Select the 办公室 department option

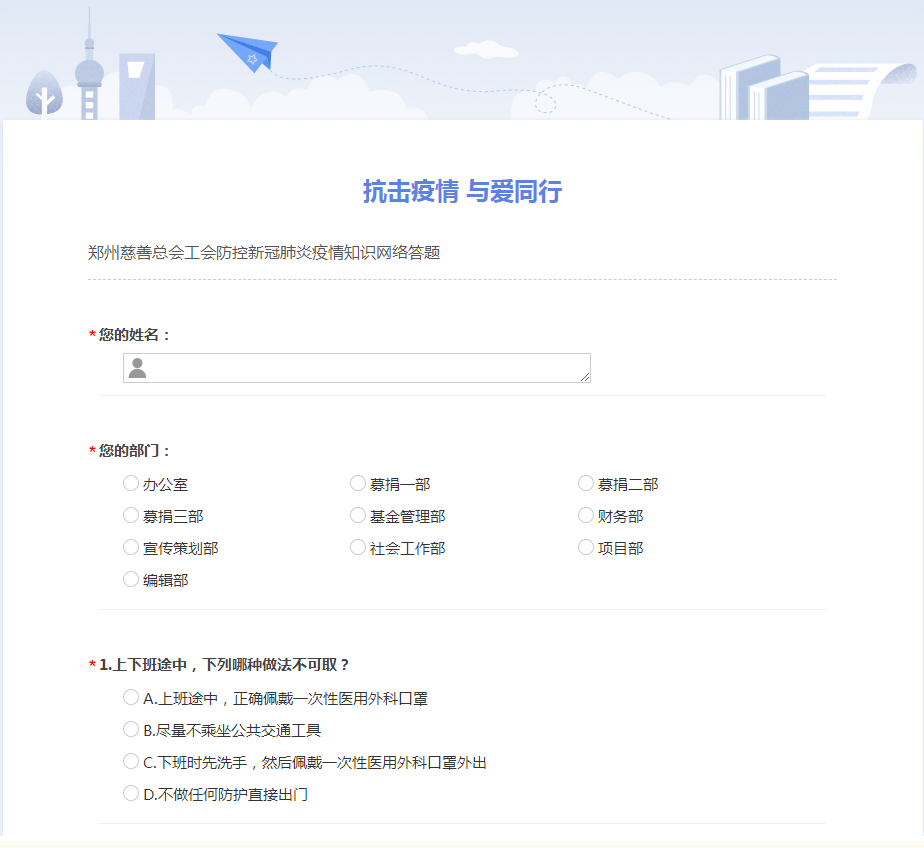tap(131, 484)
